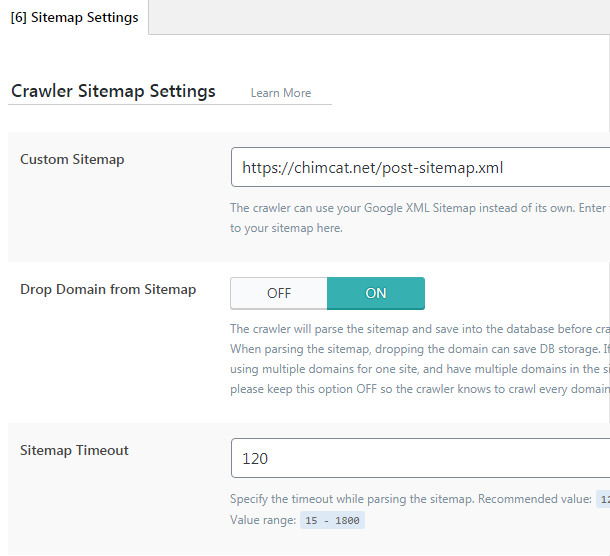The width and height of the screenshot is (610, 556).
Task: Switch to the [6] Sitemap Settings tab
Action: point(74,18)
